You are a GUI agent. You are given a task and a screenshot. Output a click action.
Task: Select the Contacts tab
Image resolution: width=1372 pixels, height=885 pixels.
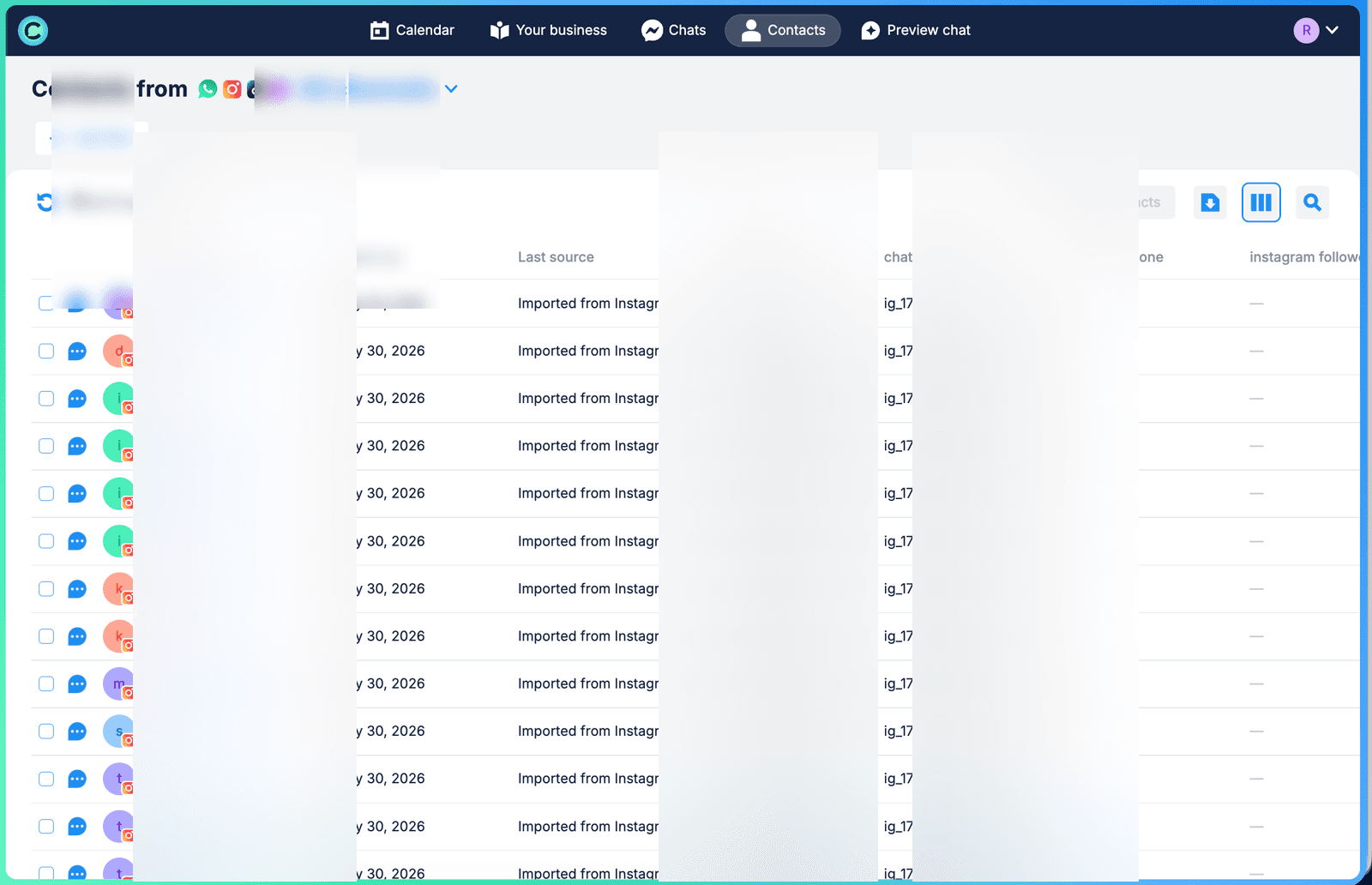pyautogui.click(x=783, y=31)
